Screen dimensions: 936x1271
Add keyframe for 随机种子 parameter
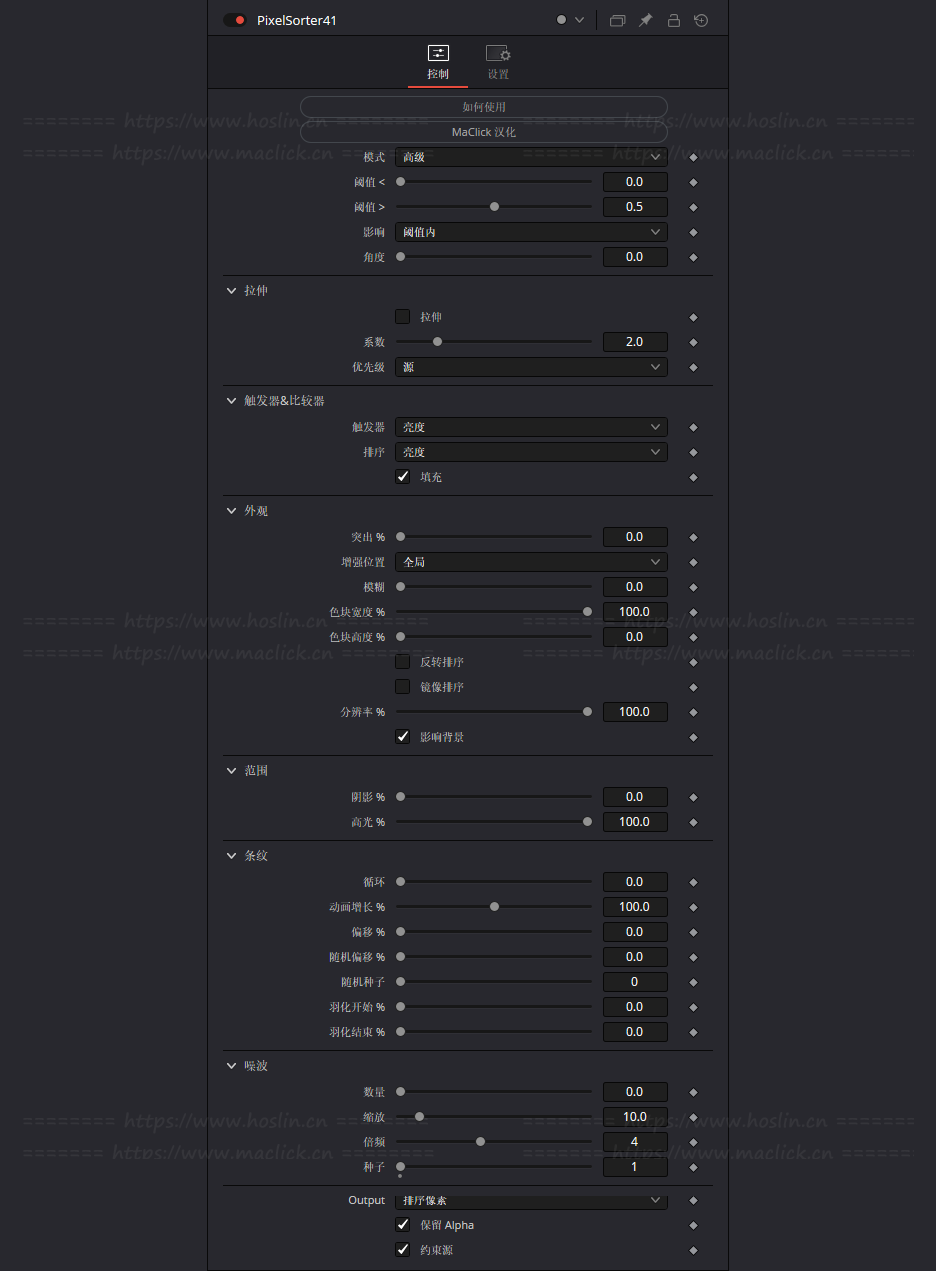(693, 982)
